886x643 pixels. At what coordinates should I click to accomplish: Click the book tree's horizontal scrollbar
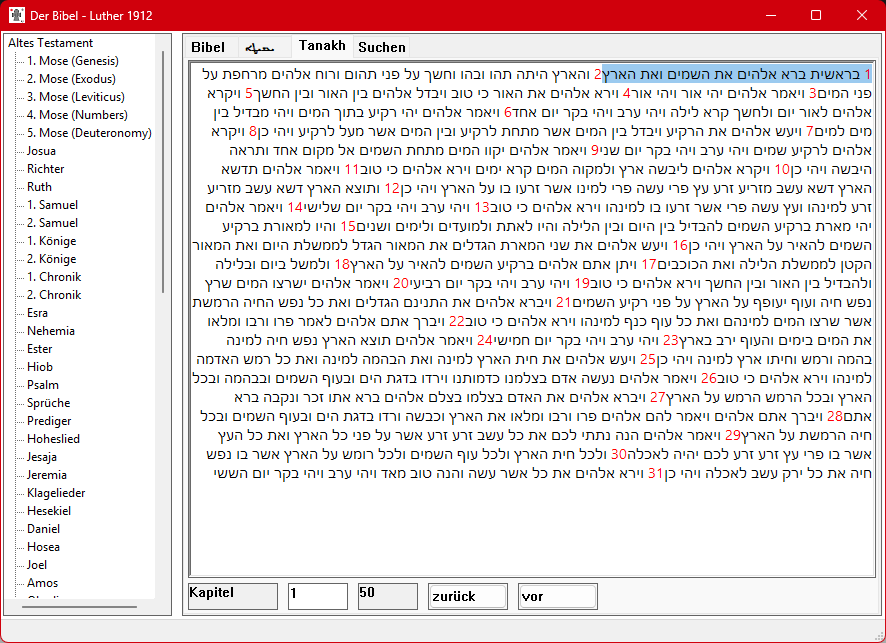click(x=80, y=607)
